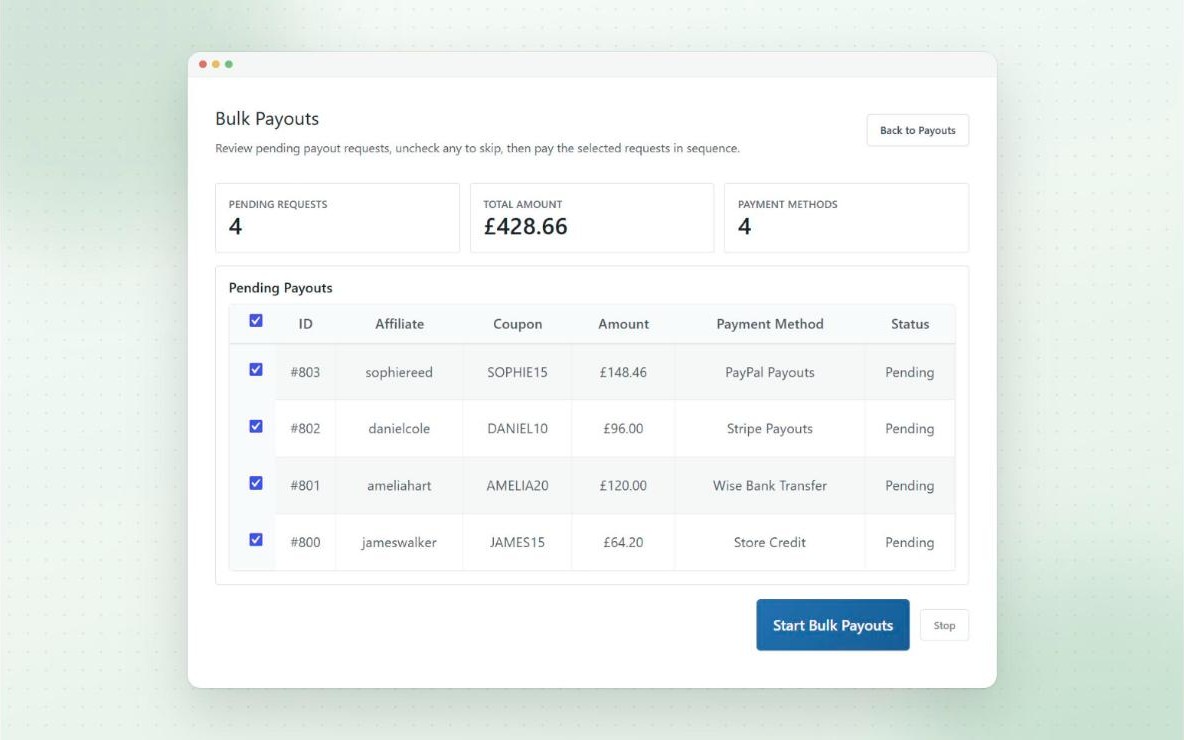Click PayPal Payouts payment method

pyautogui.click(x=769, y=372)
